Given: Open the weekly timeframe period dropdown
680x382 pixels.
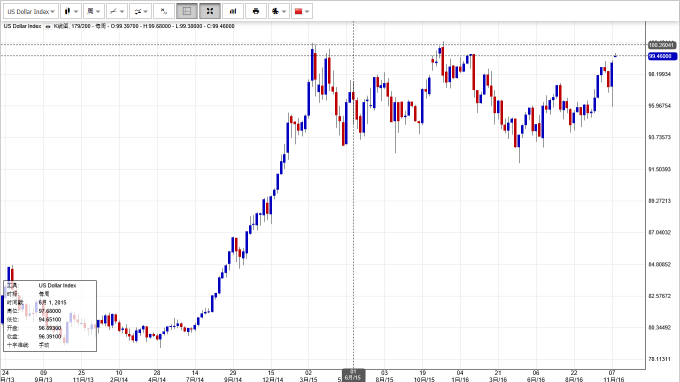Looking at the screenshot, I should 94,11.
